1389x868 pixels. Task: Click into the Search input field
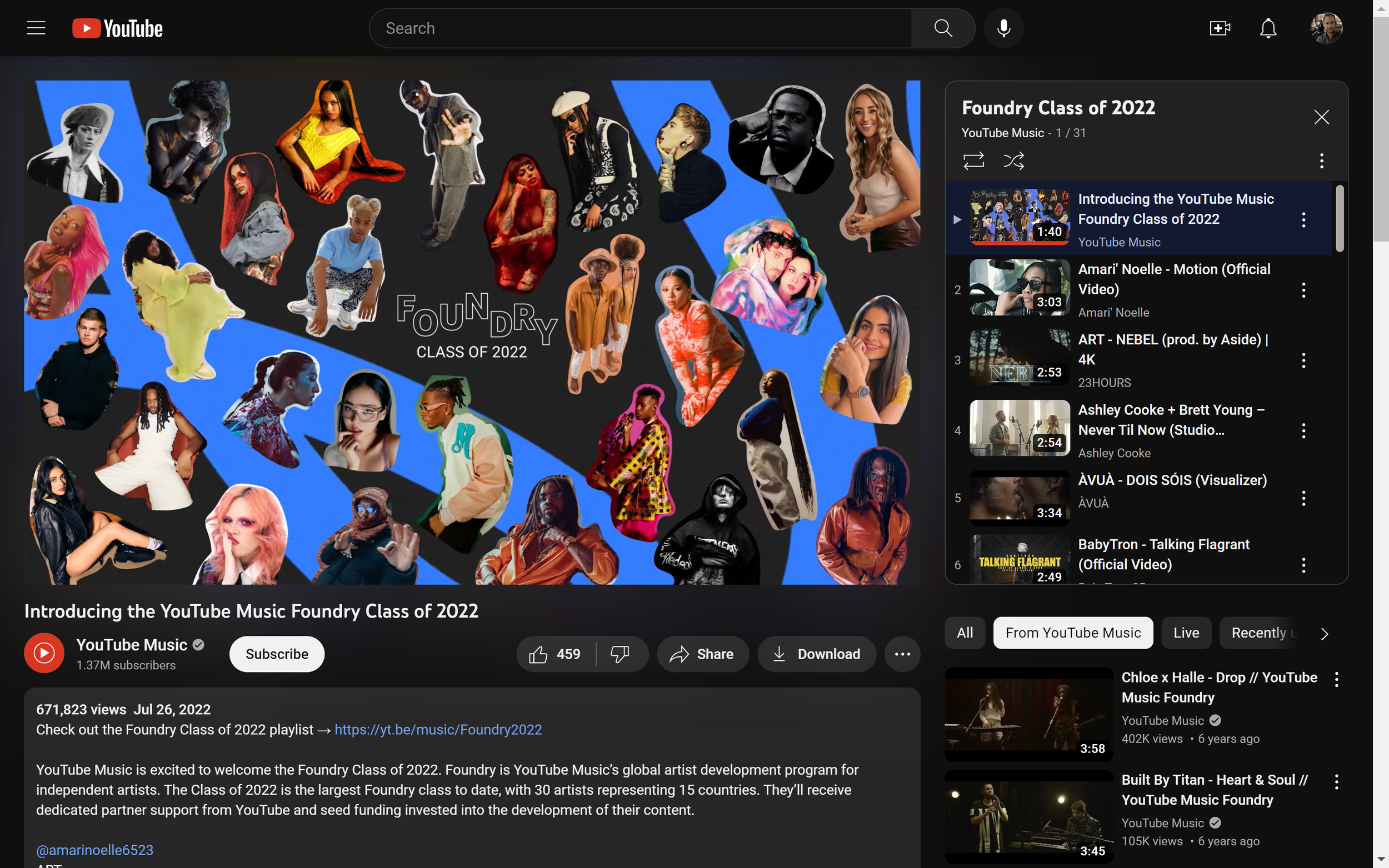click(640, 28)
